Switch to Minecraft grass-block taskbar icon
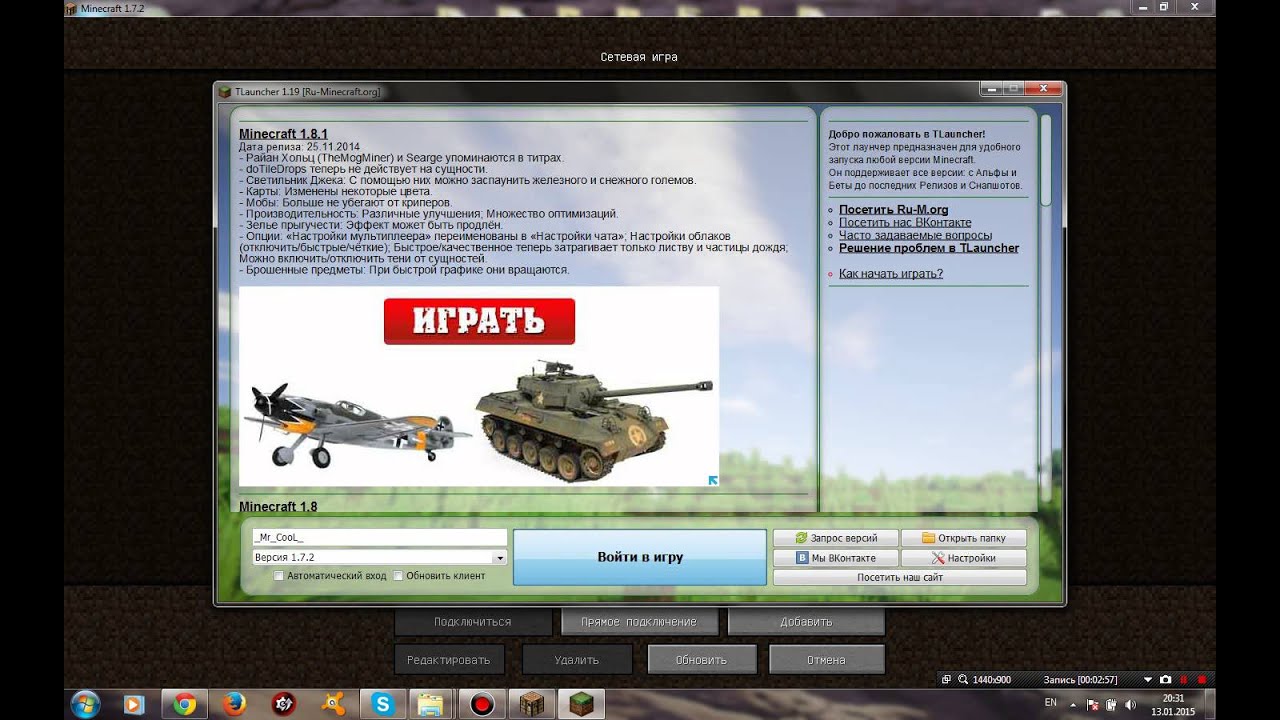This screenshot has height=720, width=1280. (x=581, y=704)
